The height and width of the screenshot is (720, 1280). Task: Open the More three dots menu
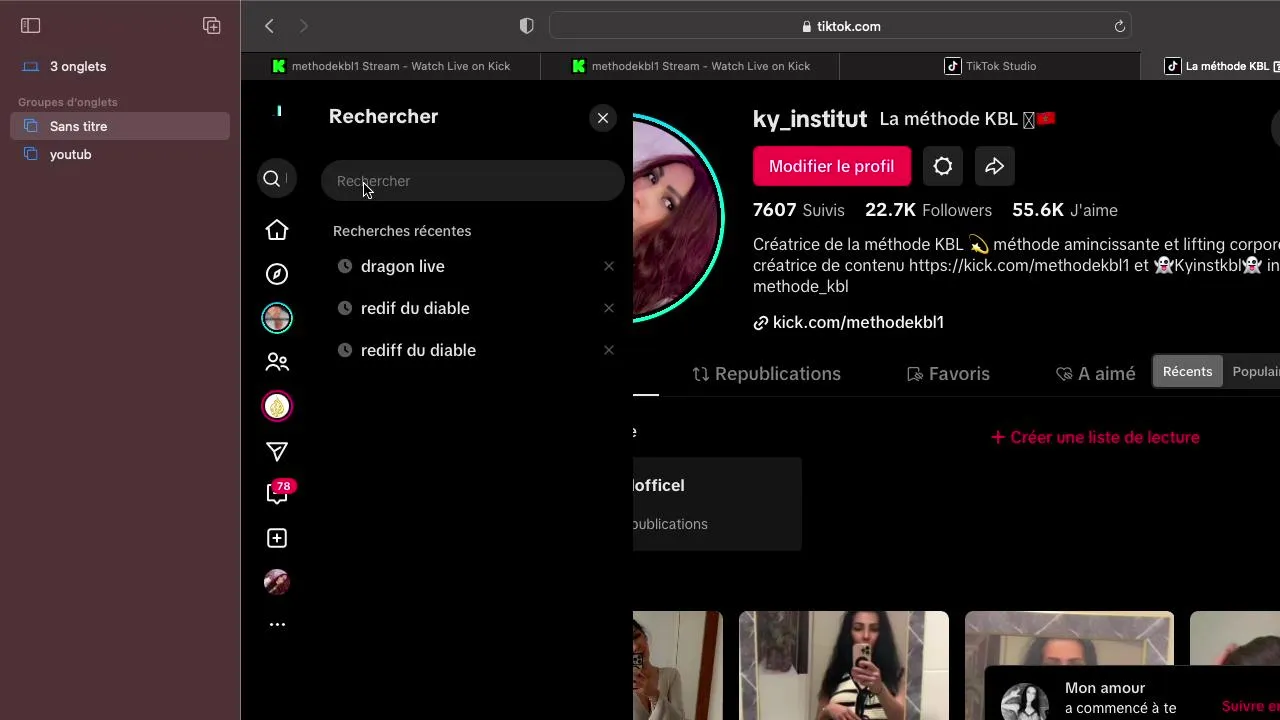click(277, 624)
